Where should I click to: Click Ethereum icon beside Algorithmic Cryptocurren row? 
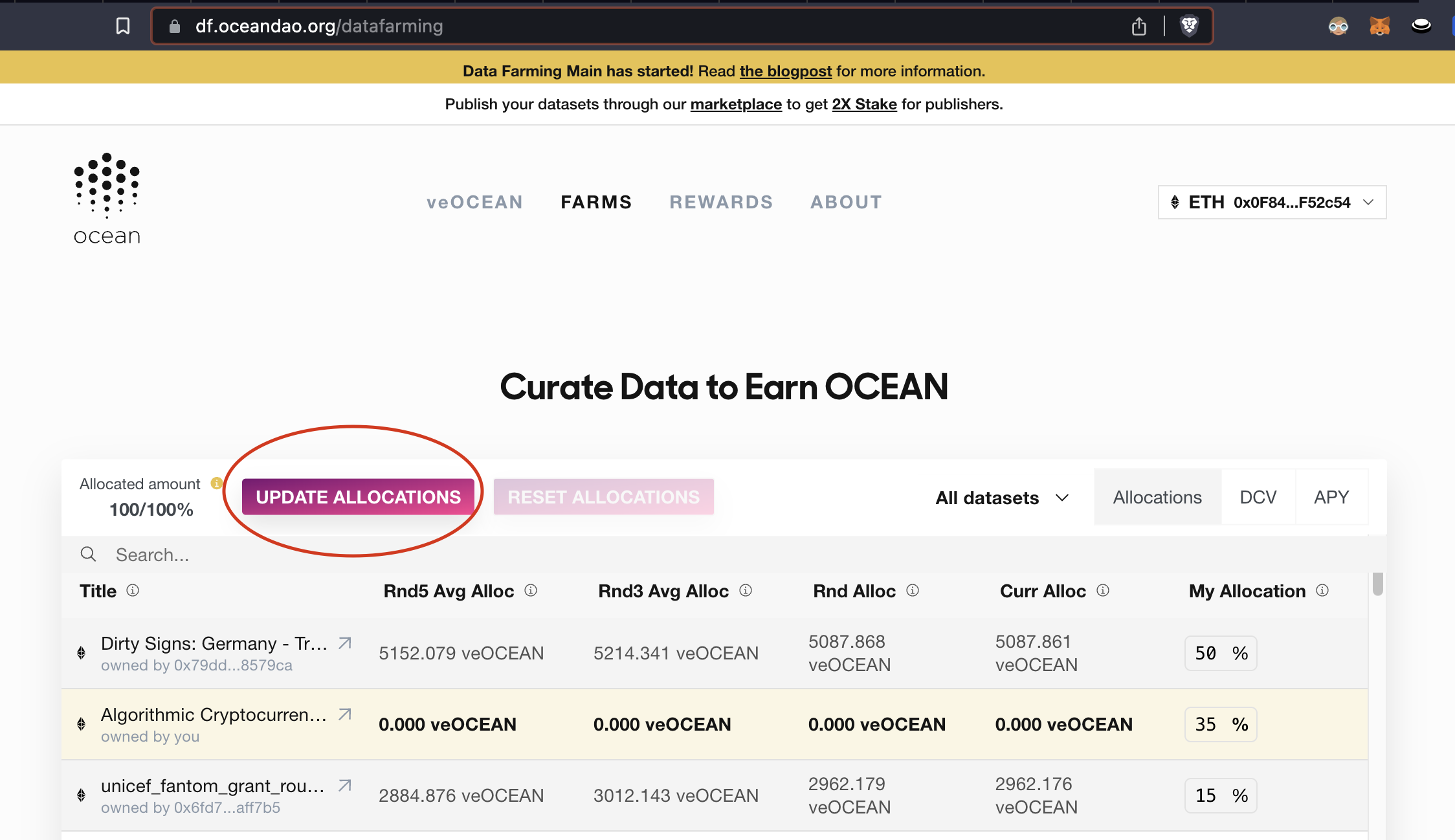pos(82,724)
